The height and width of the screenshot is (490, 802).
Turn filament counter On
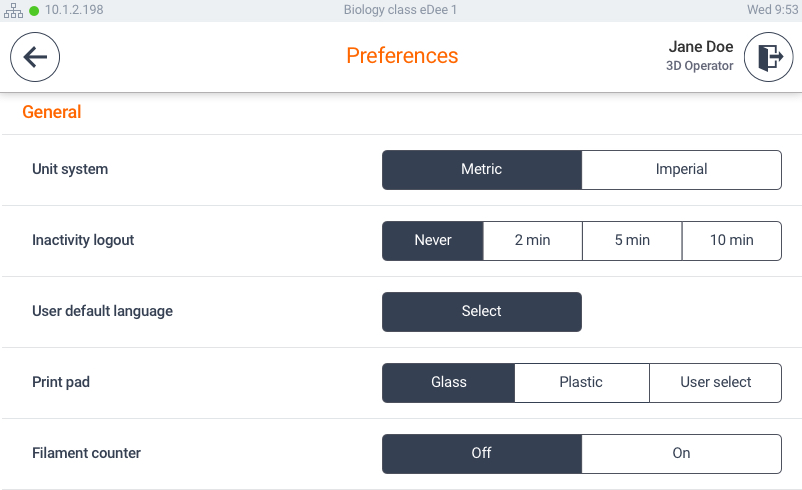pyautogui.click(x=681, y=454)
